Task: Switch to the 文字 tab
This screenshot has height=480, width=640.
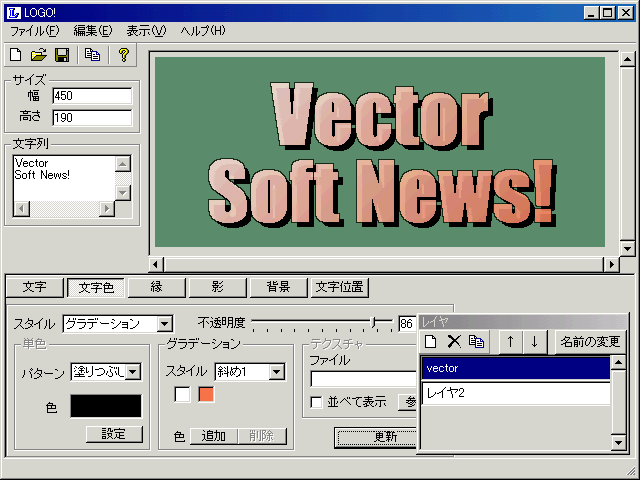Action: click(35, 287)
